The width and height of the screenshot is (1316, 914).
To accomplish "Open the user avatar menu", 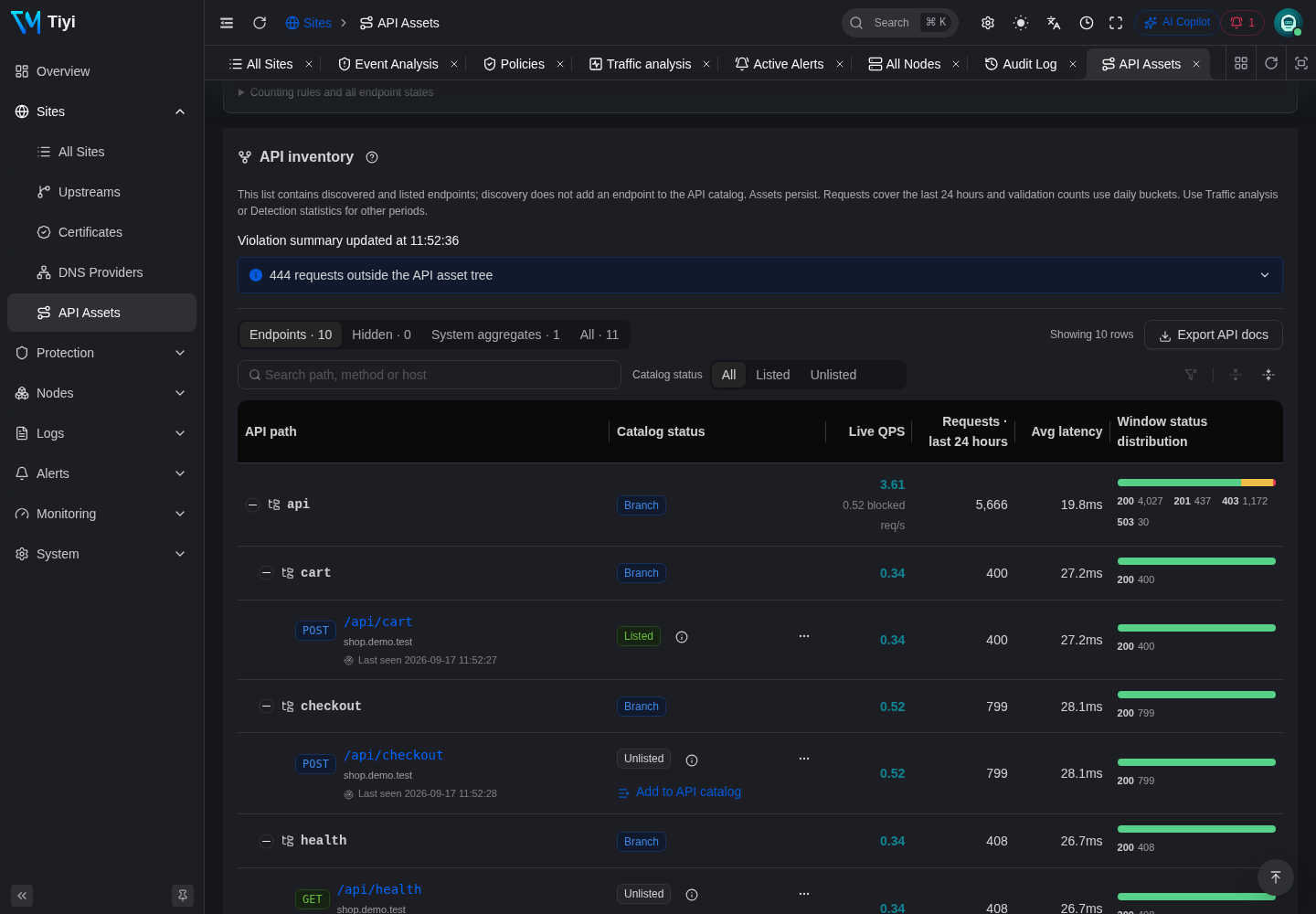I will tap(1289, 23).
